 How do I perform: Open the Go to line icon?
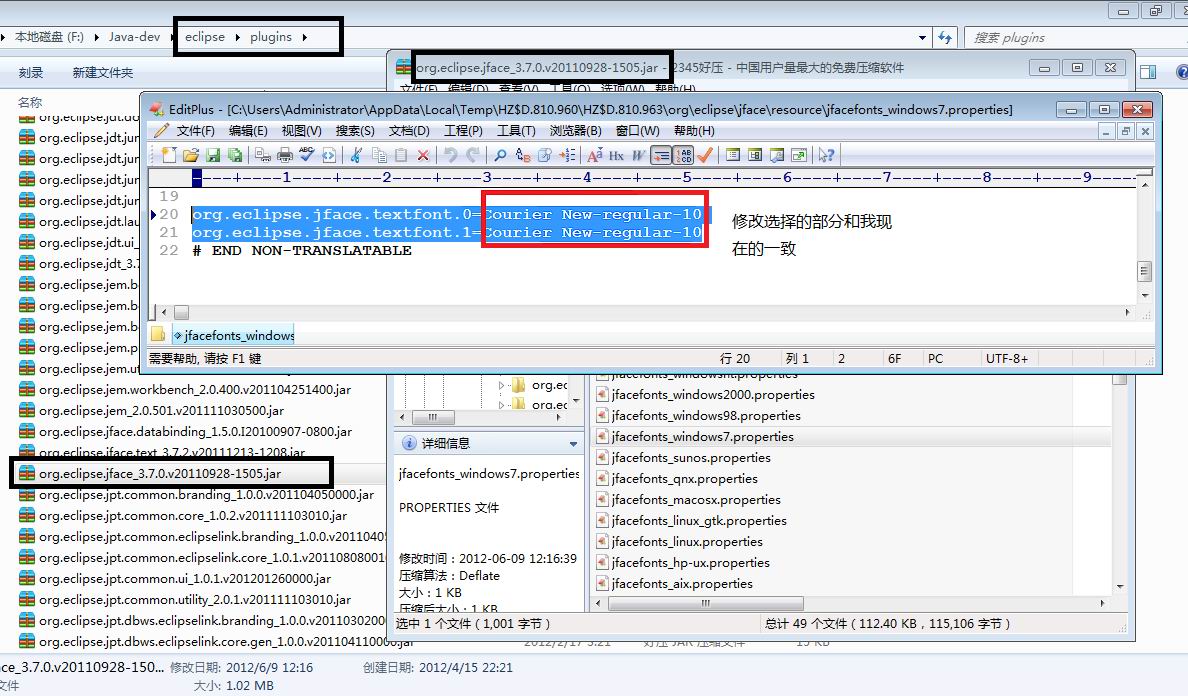pyautogui.click(x=569, y=155)
